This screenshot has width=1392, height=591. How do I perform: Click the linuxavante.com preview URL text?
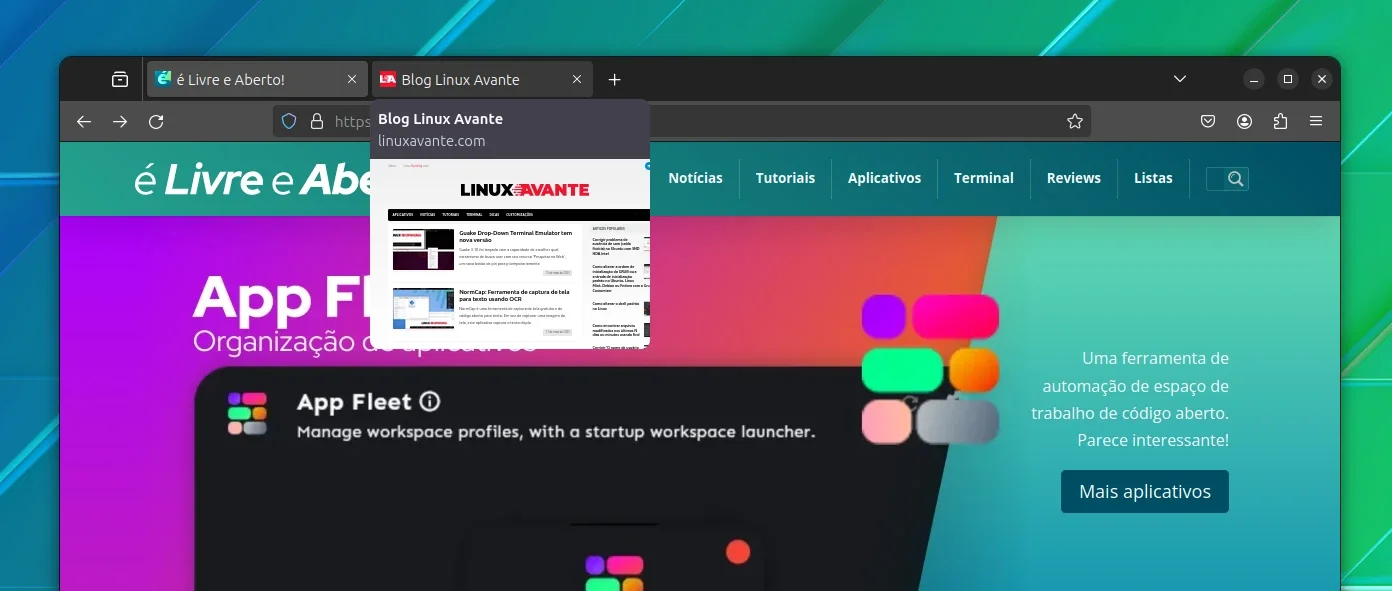click(x=432, y=141)
